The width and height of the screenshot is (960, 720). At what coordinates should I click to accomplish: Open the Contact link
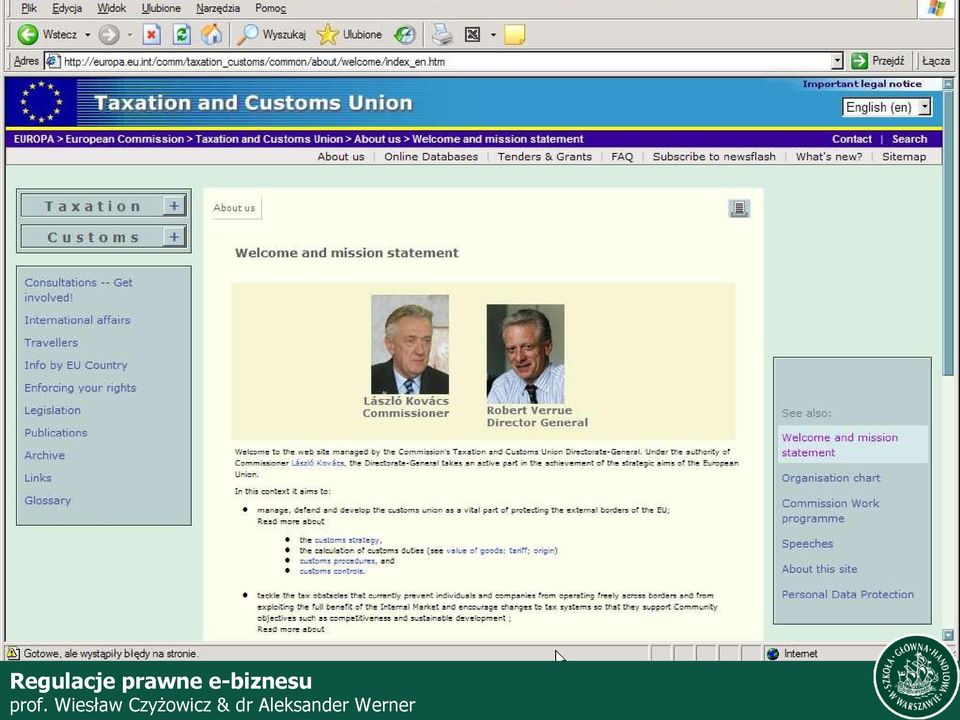(852, 139)
